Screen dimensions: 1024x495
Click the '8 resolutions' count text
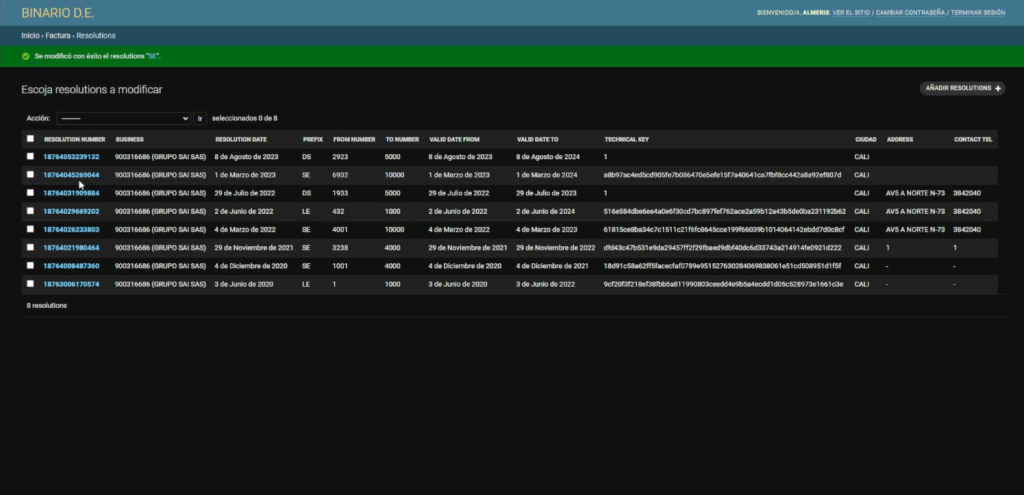(46, 306)
